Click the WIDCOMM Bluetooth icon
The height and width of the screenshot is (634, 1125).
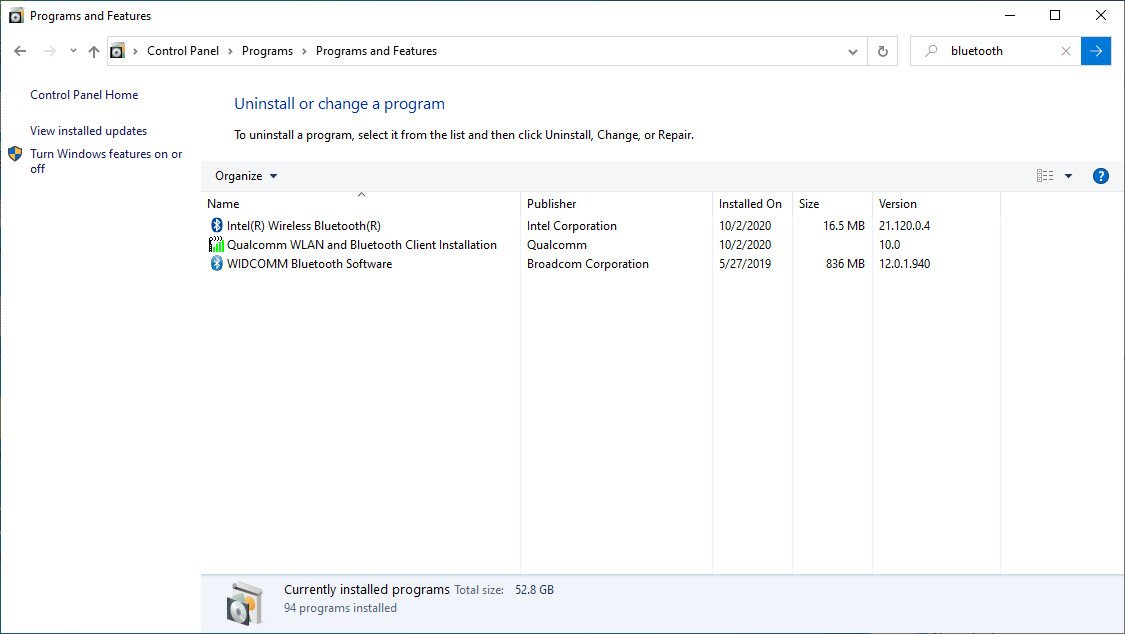(x=217, y=263)
